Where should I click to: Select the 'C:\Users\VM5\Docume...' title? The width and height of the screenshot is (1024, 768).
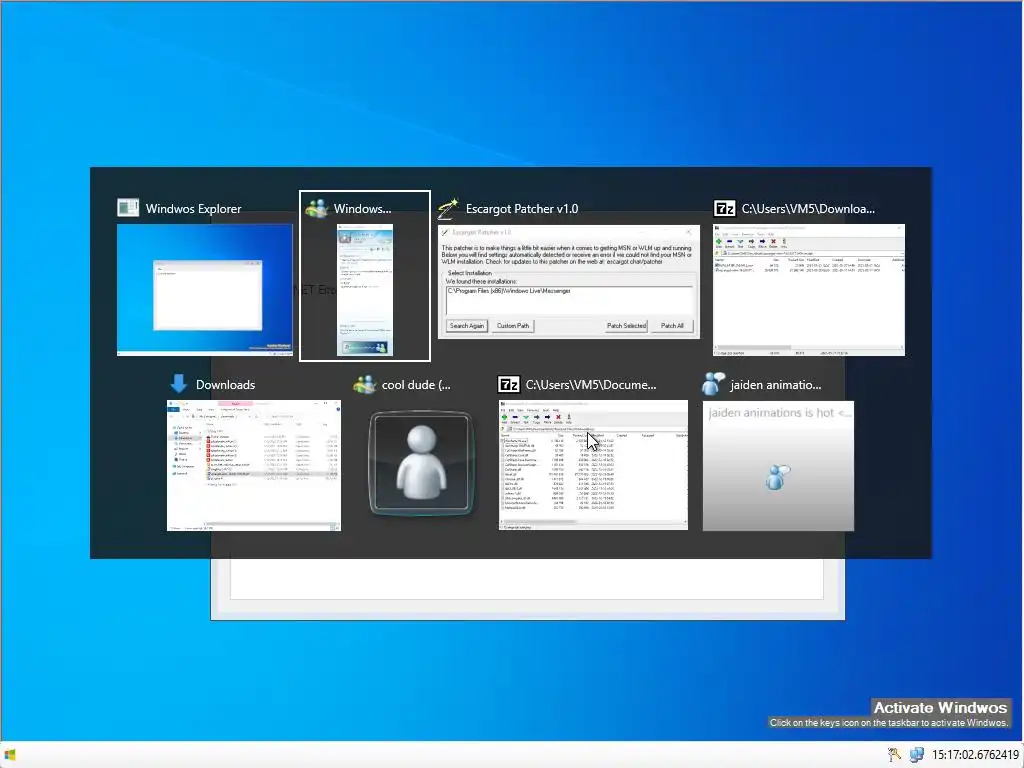(x=591, y=385)
